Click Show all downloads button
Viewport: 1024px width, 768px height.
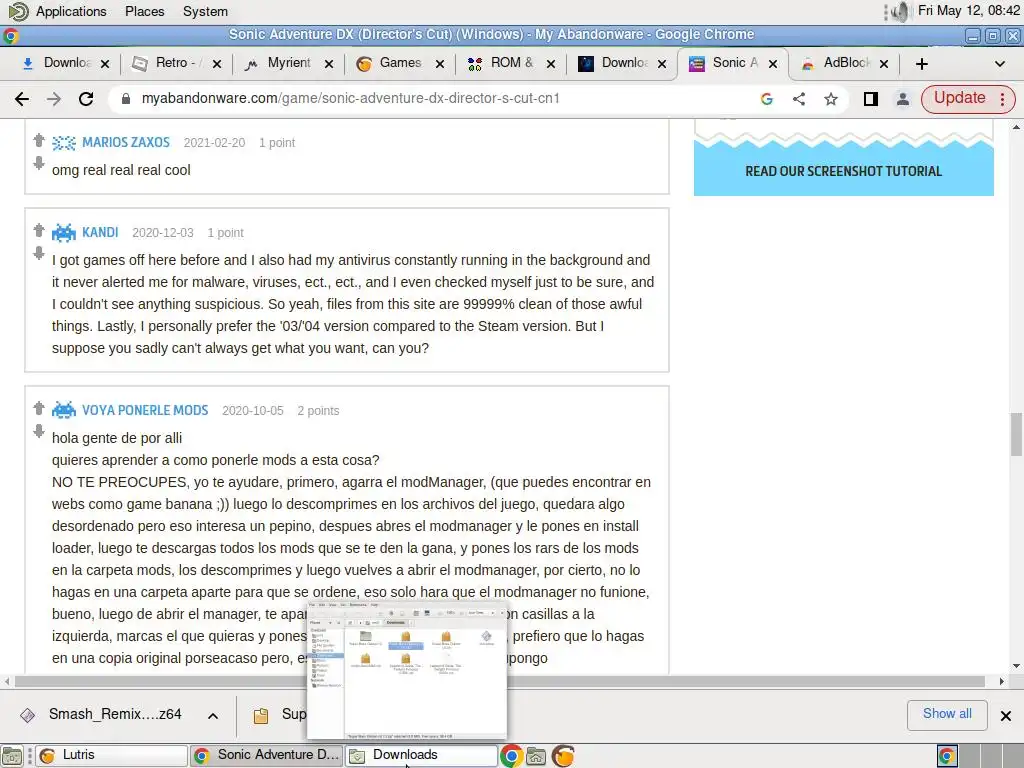pos(947,714)
